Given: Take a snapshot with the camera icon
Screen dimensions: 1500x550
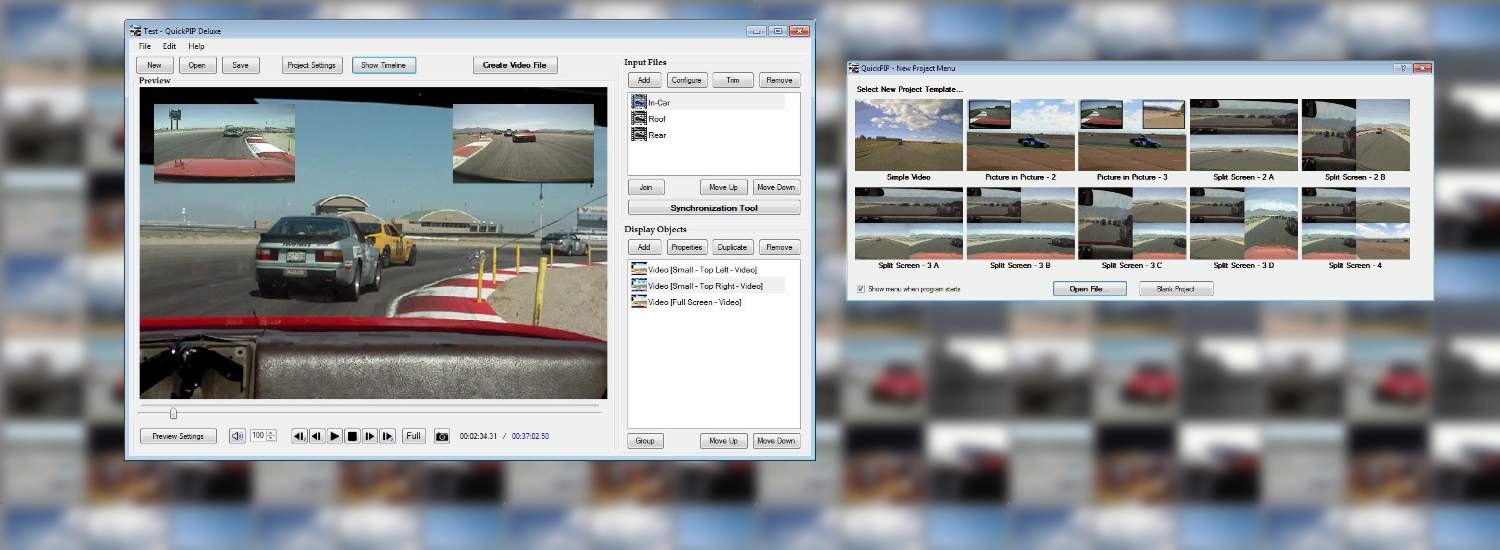Looking at the screenshot, I should click(442, 436).
